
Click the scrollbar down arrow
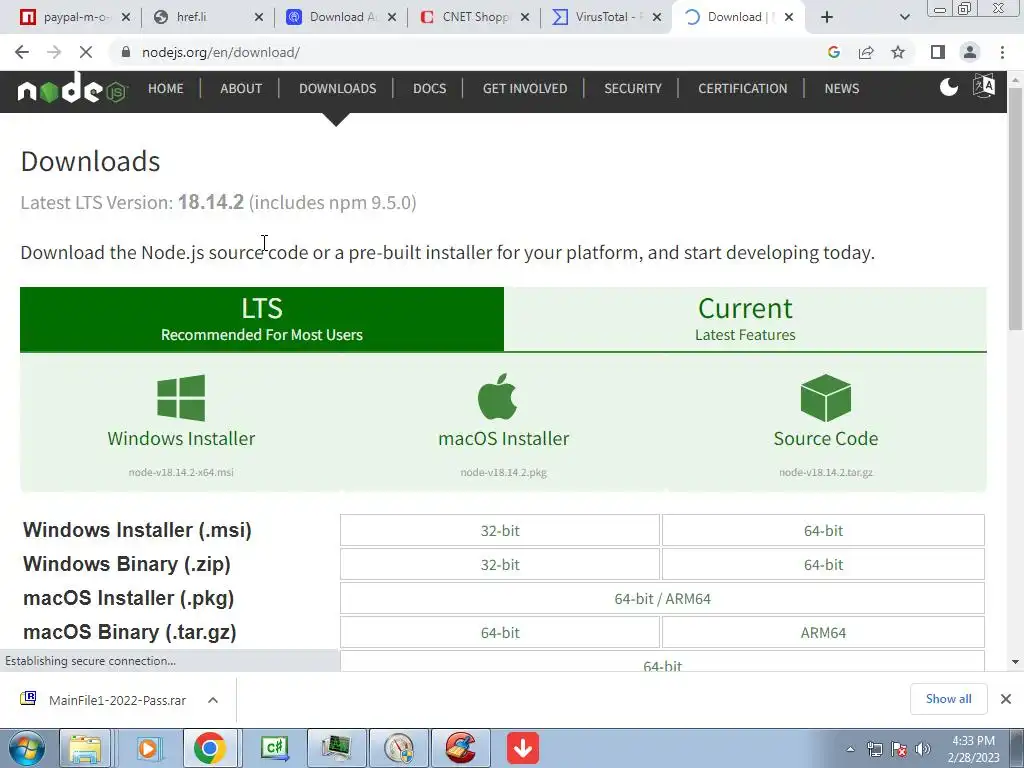1016,662
